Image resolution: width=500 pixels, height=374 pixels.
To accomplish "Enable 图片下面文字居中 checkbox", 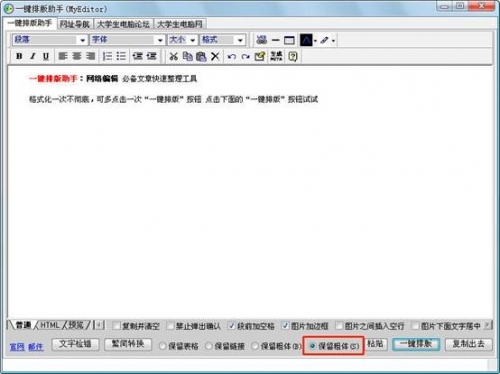I will pos(415,325).
